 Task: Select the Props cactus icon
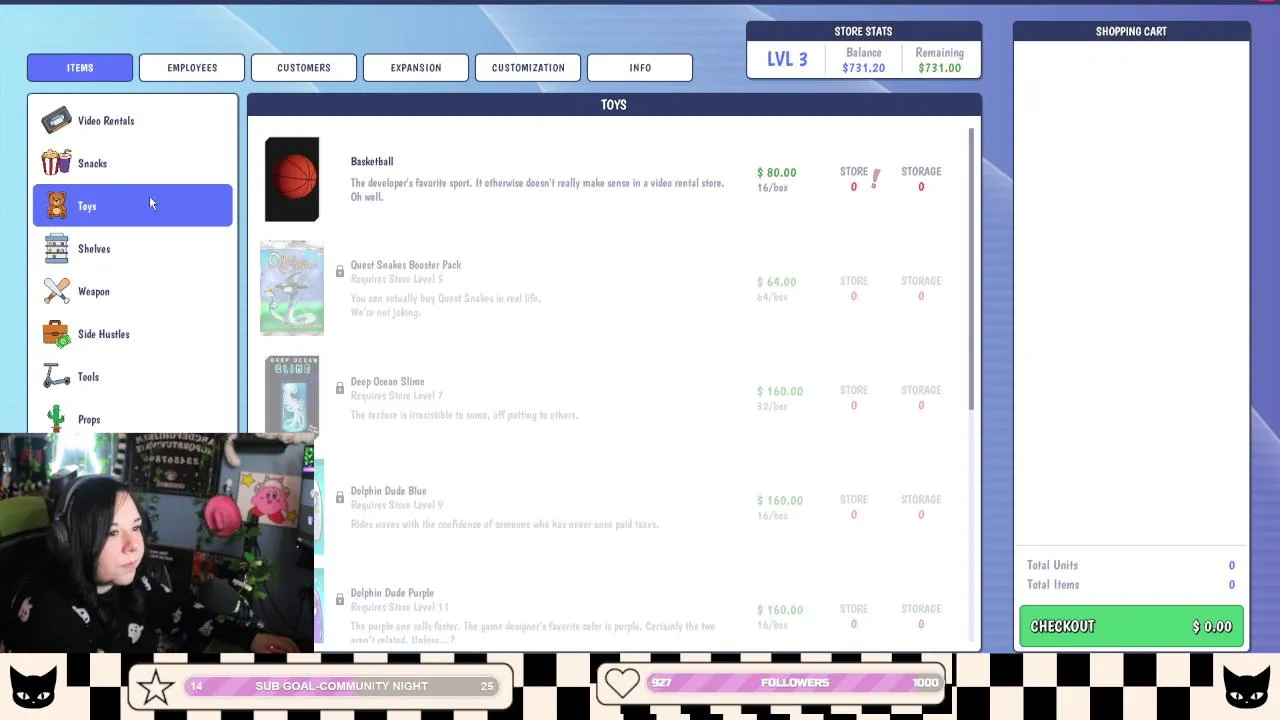[x=56, y=418]
